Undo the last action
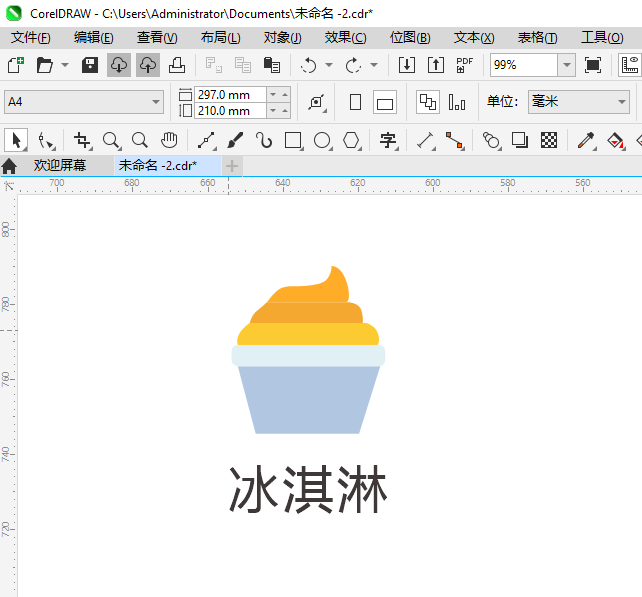The image size is (642, 597). click(x=309, y=65)
